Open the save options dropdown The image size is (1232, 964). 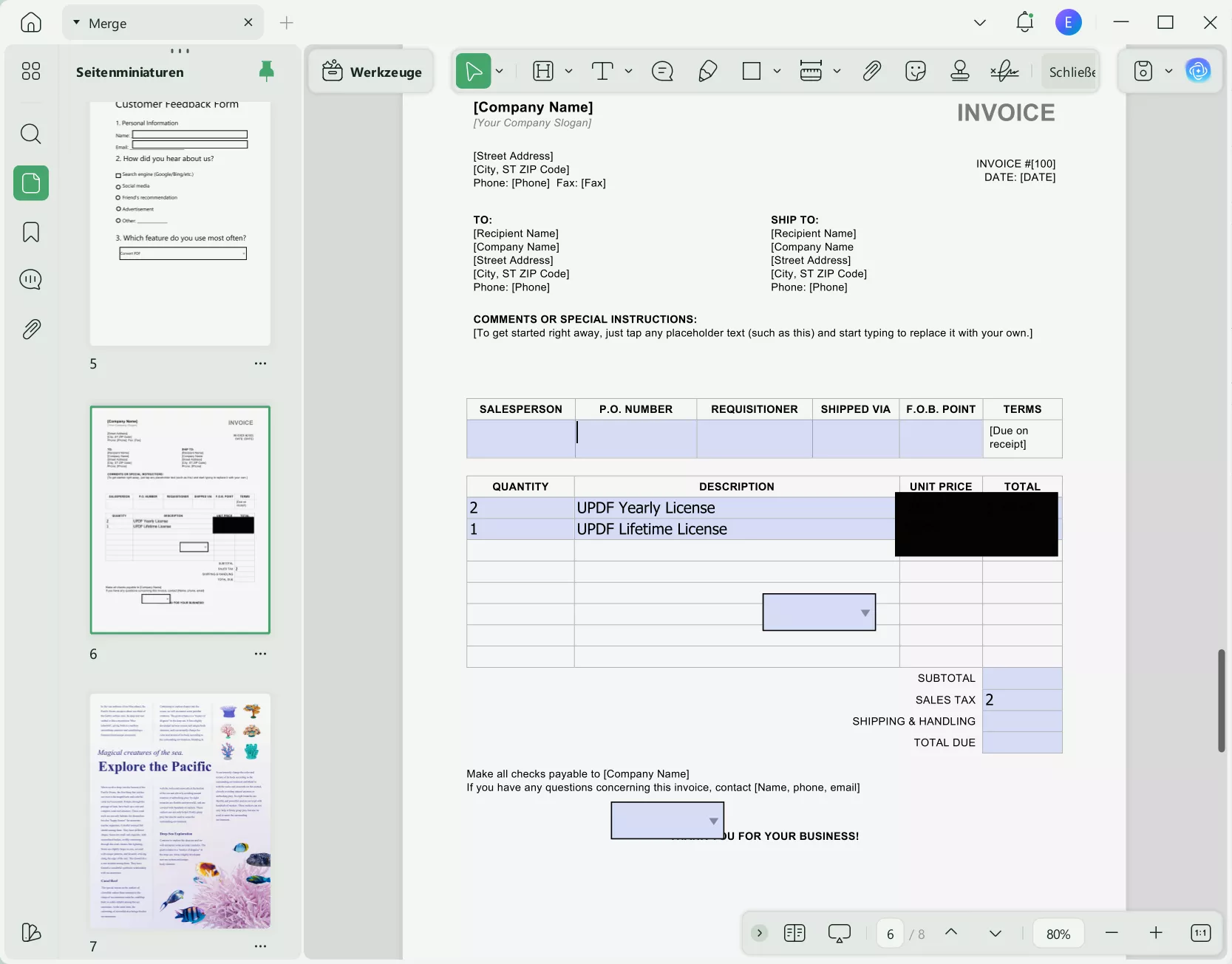pyautogui.click(x=1168, y=71)
